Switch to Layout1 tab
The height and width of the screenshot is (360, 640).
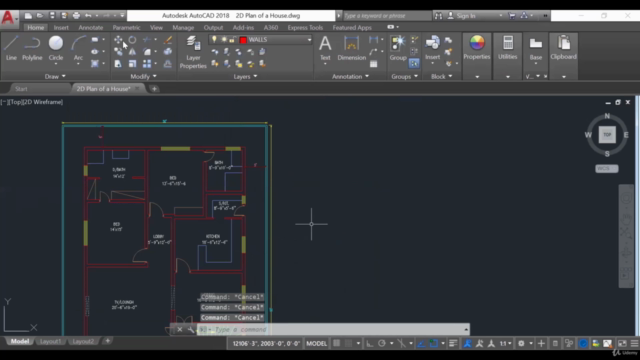pyautogui.click(x=50, y=341)
